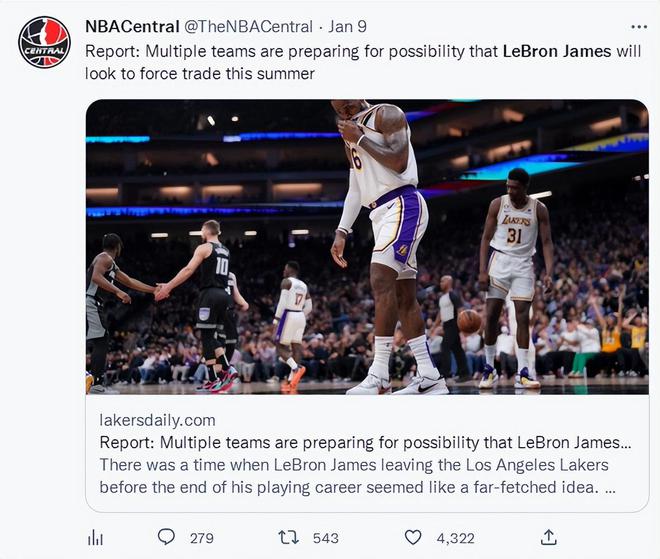
Task: Open NBACentral display name link
Action: 132,27
